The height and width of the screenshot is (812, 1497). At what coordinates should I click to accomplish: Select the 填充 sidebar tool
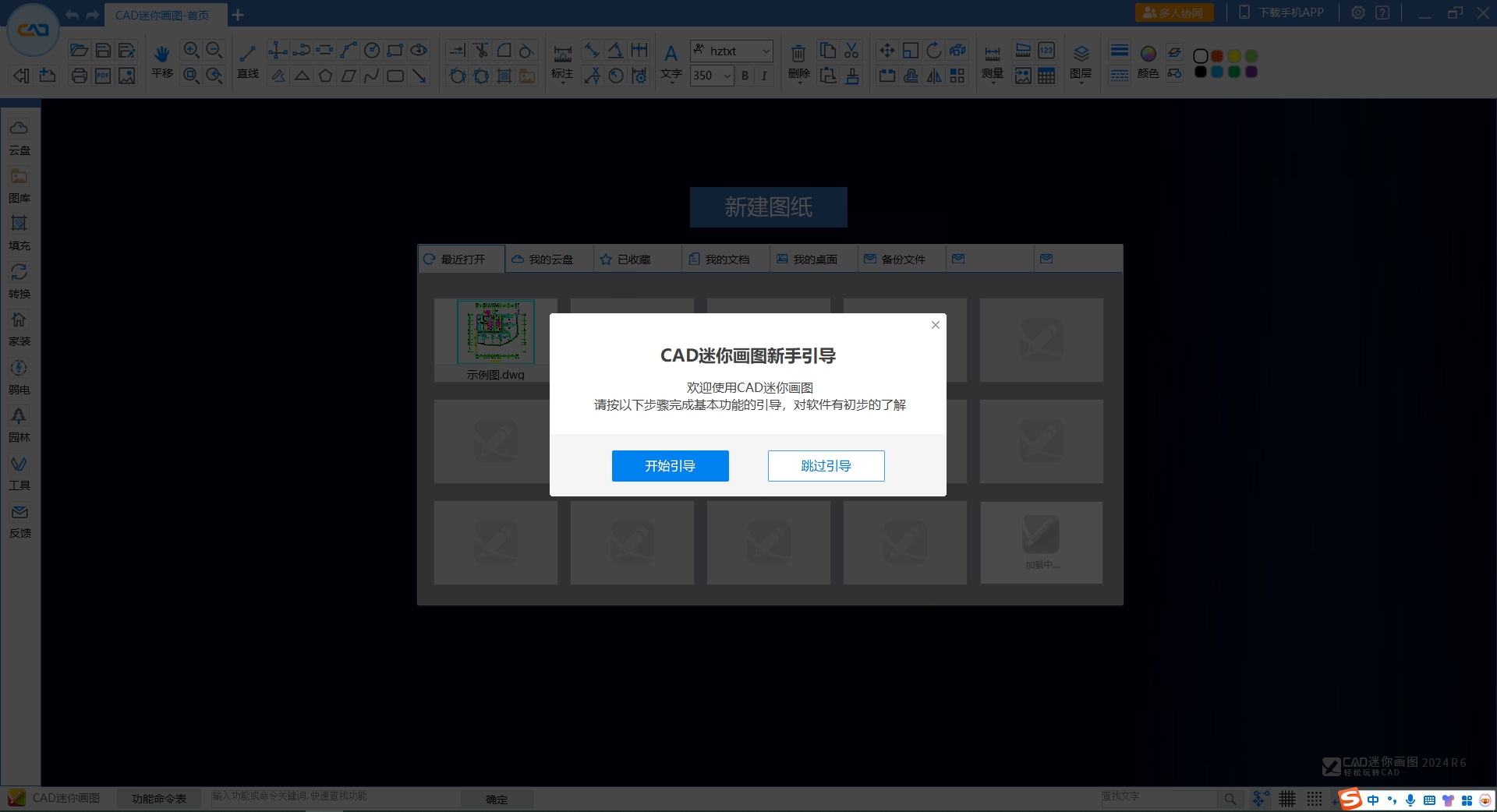19,233
